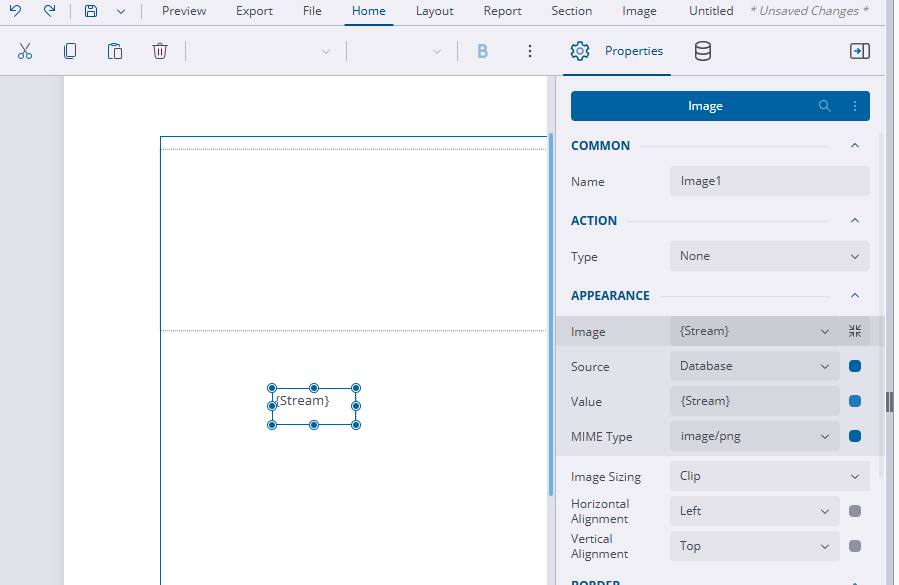Open the Image Sizing dropdown set to Clip
This screenshot has height=585, width=899.
click(x=769, y=476)
